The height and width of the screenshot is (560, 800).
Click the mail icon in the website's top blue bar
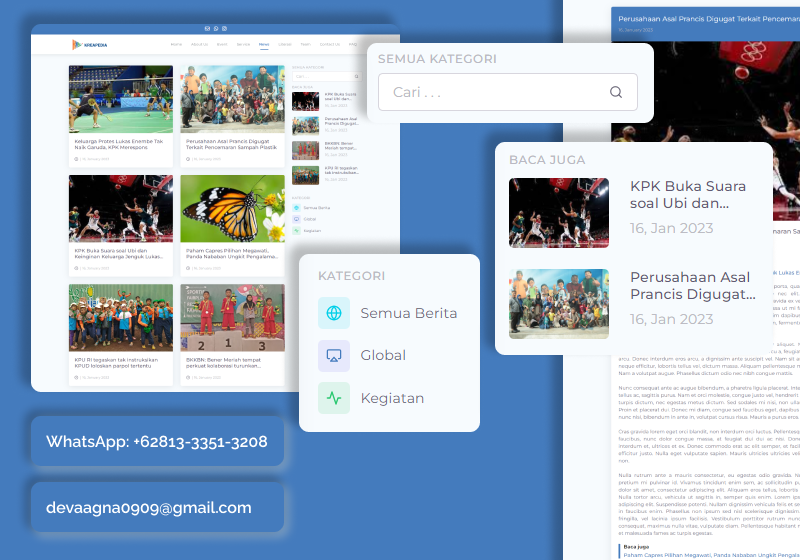pos(207,29)
